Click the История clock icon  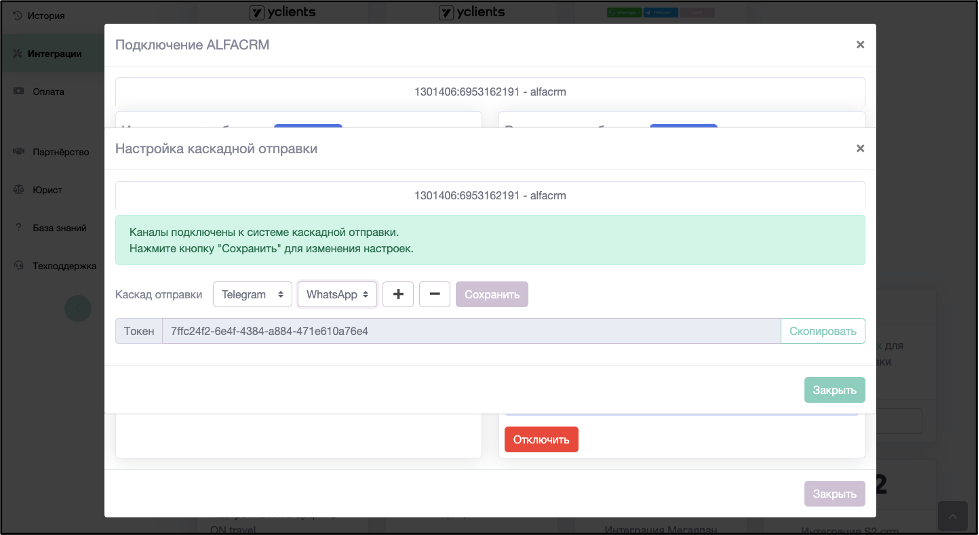click(x=17, y=16)
